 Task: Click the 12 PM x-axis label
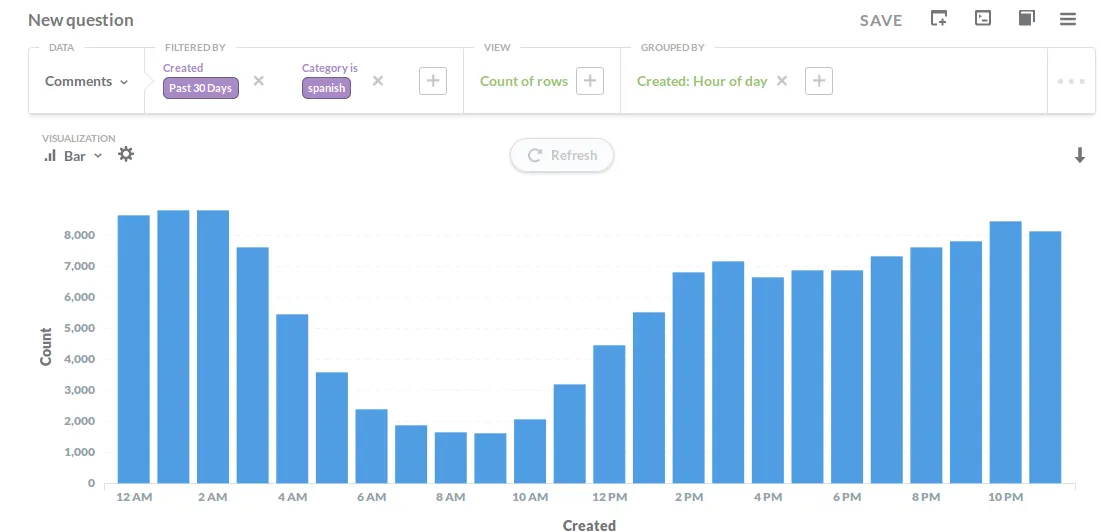(609, 497)
